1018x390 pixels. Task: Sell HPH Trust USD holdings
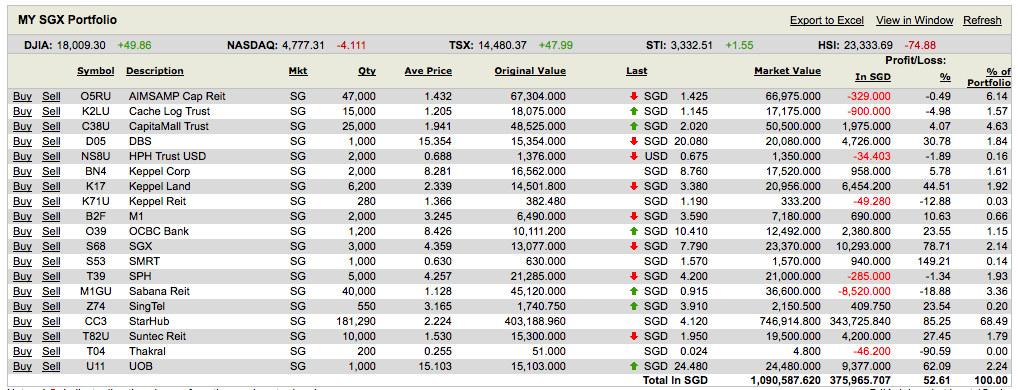(x=51, y=156)
